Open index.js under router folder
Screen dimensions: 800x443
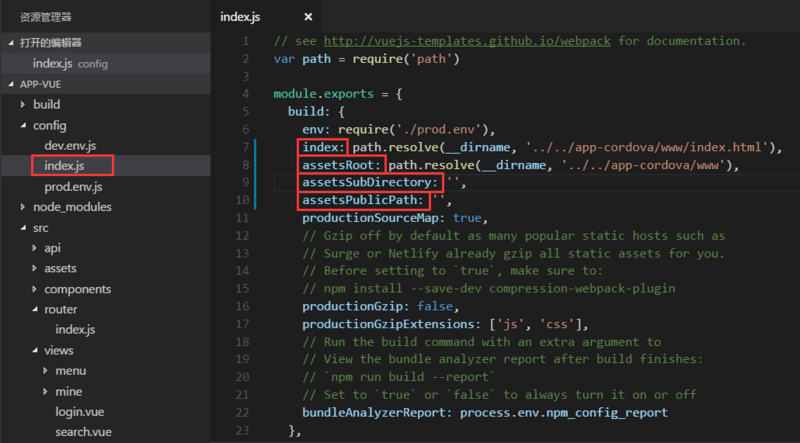(76, 330)
